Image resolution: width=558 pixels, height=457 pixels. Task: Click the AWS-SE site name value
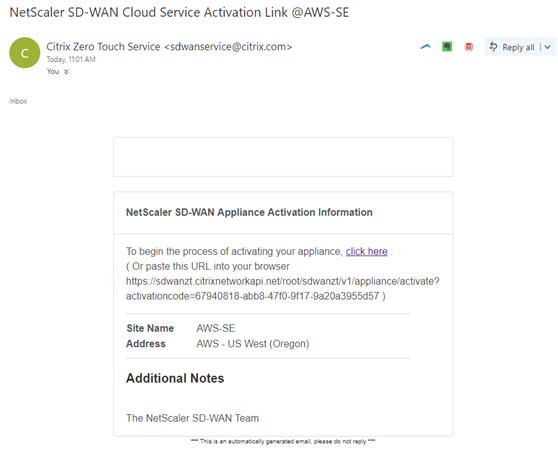(x=216, y=328)
